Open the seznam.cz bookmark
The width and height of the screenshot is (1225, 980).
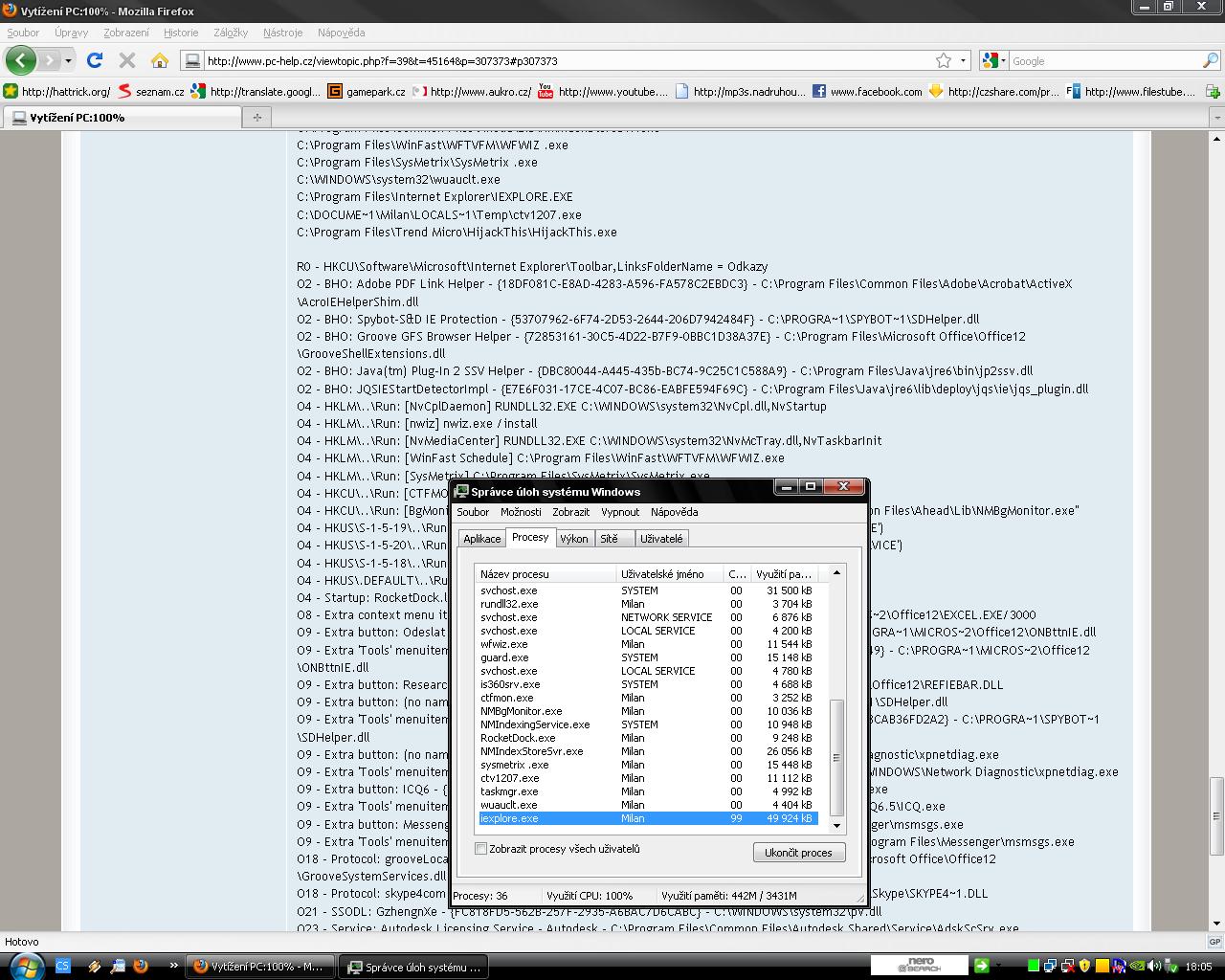click(150, 92)
